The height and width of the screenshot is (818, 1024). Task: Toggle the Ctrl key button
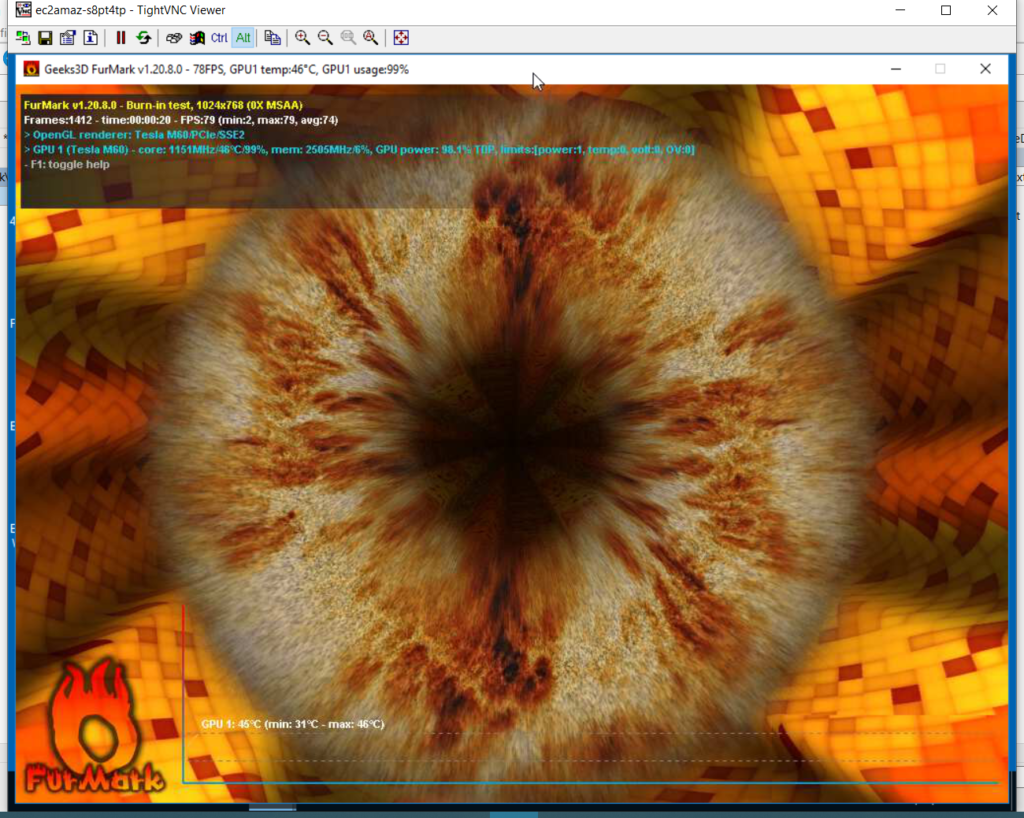219,38
